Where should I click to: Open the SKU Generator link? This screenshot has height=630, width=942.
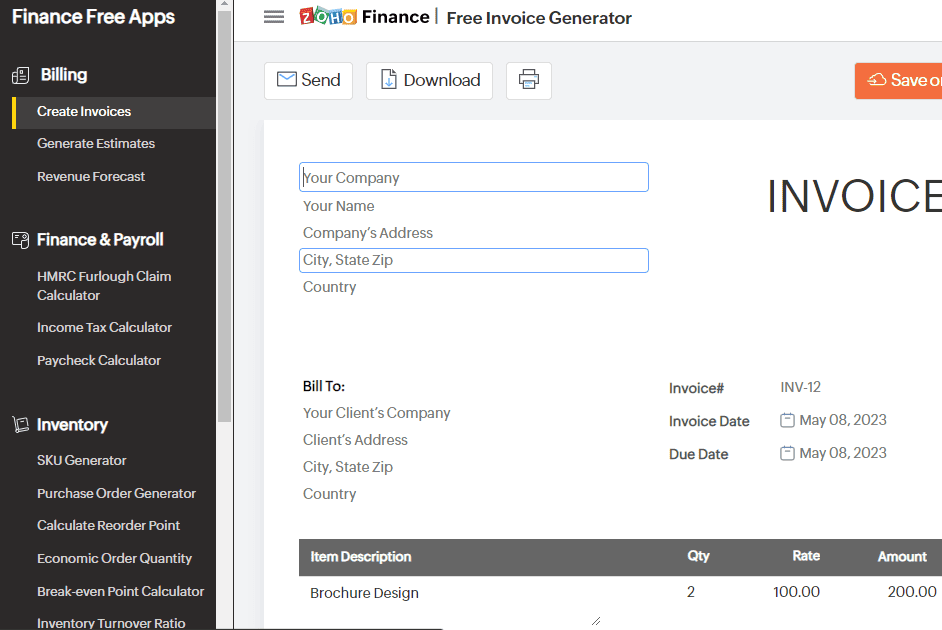click(x=82, y=460)
